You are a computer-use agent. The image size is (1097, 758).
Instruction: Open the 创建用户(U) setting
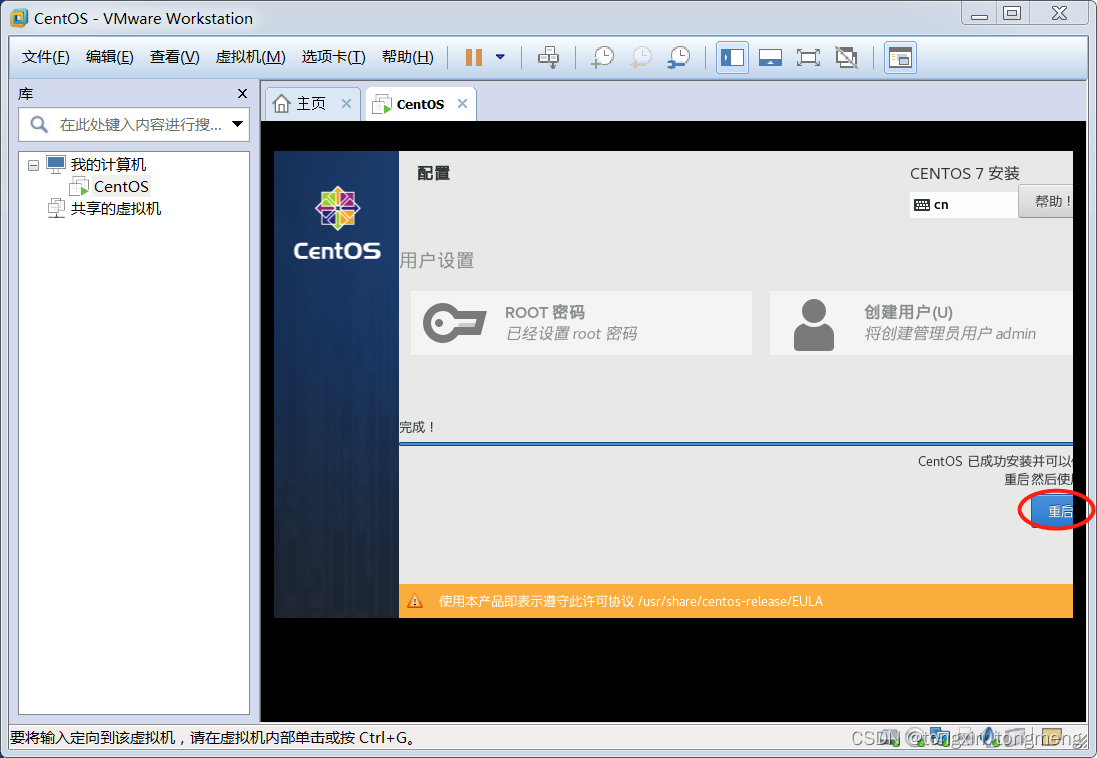click(921, 323)
